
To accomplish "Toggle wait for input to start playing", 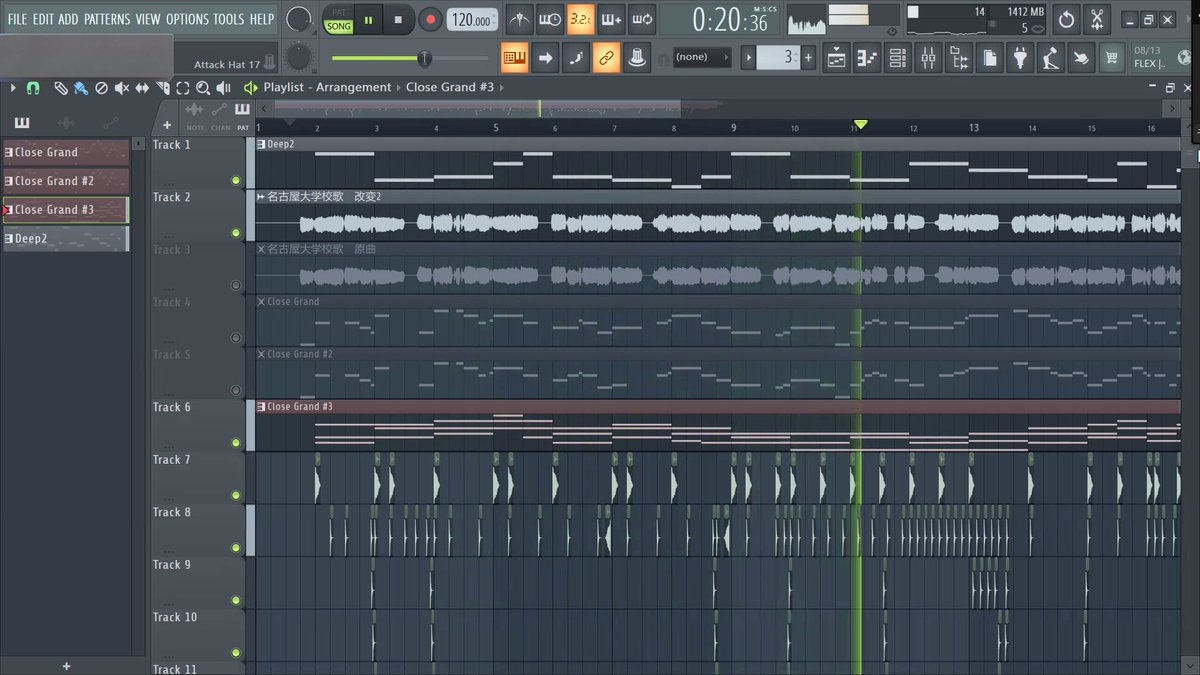I will (549, 19).
